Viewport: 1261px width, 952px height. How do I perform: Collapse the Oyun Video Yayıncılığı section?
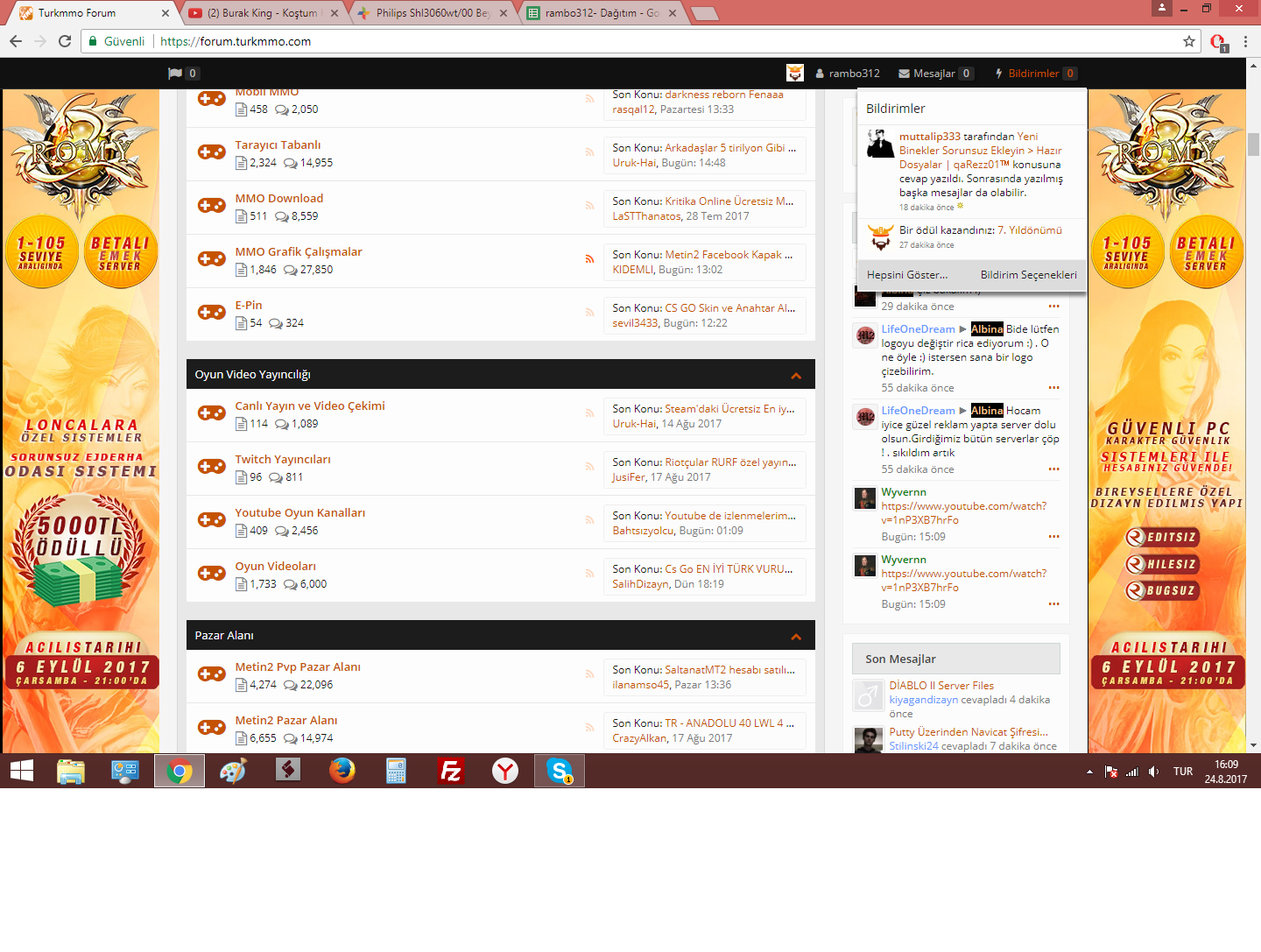point(796,375)
